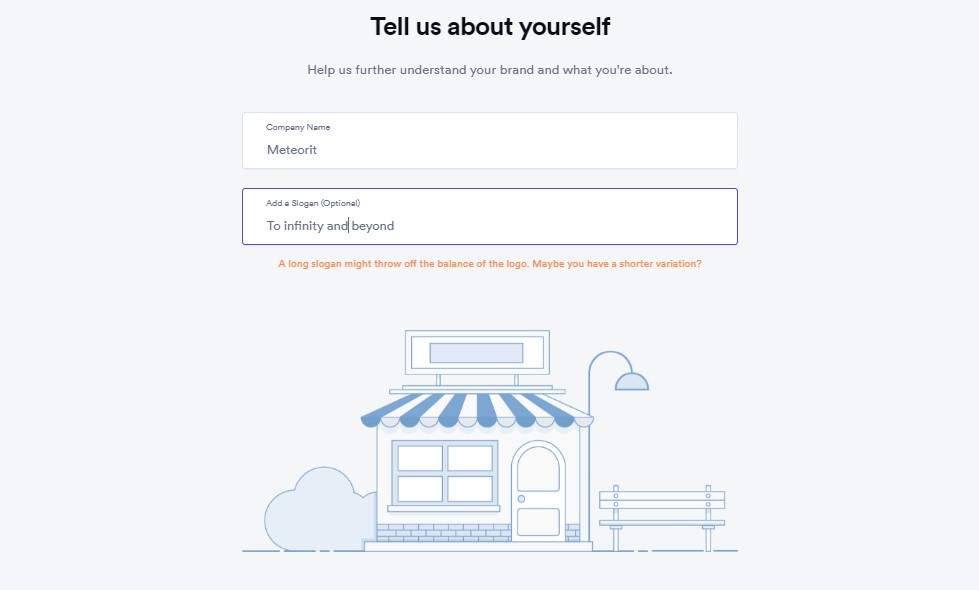
Task: Click the 'Tell us about yourself' heading
Action: point(490,27)
